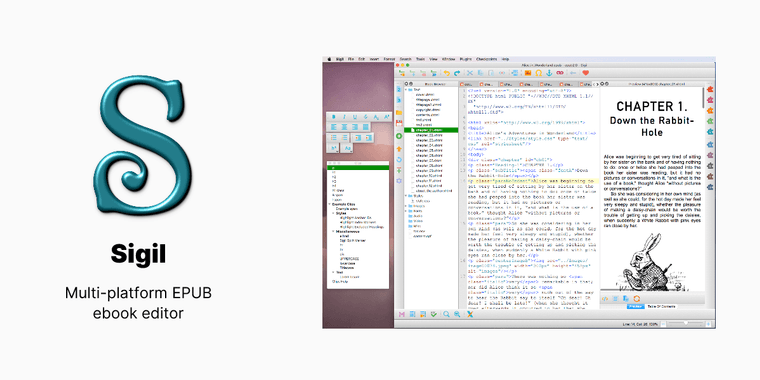Click the blue Back arrow toolbar icon

(x=573, y=73)
